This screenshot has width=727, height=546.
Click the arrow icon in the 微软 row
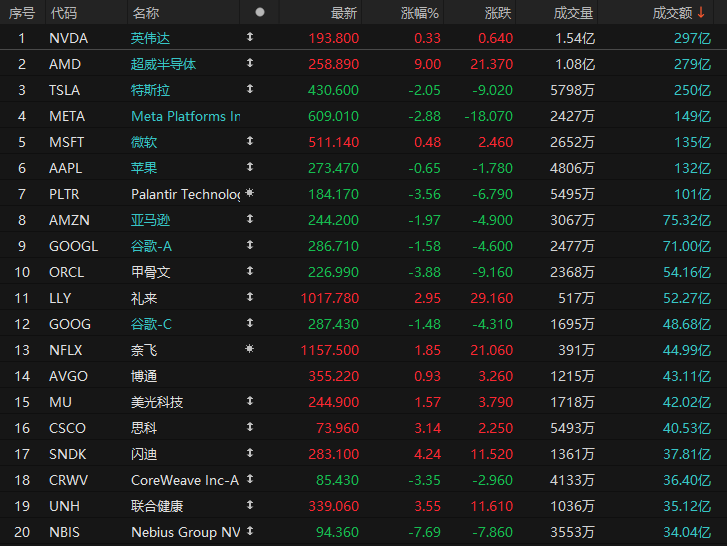click(x=250, y=141)
